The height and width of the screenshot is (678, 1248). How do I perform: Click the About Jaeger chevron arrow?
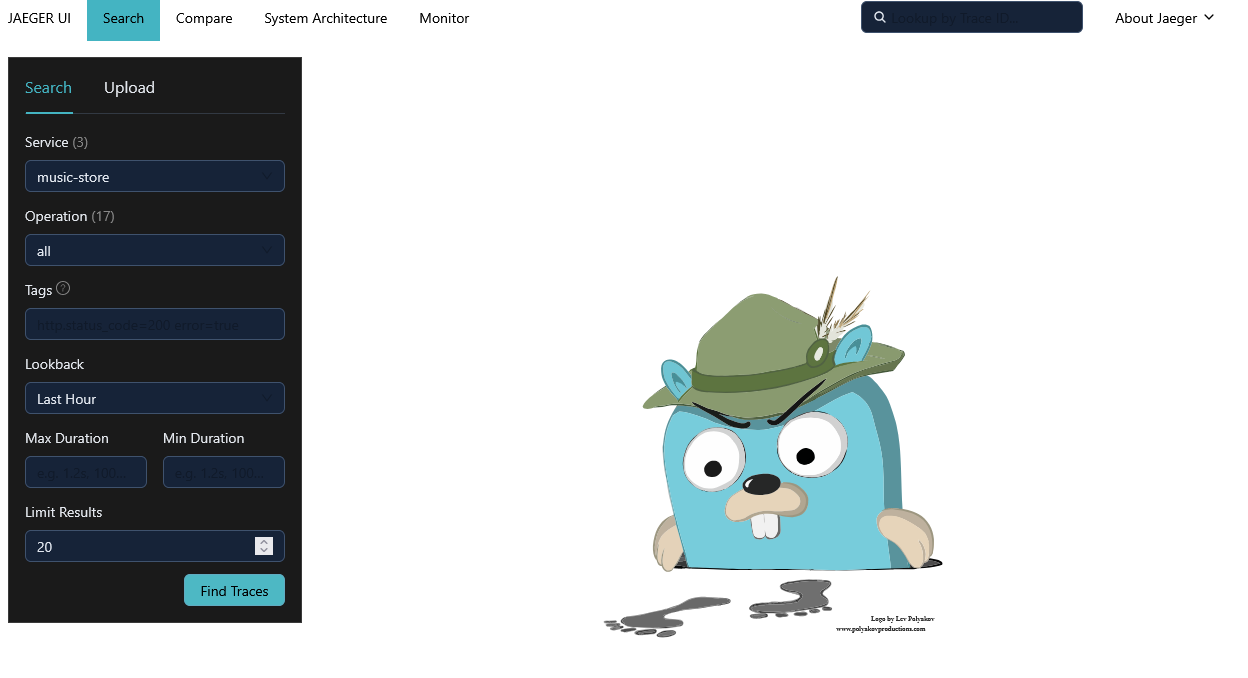coord(1209,17)
